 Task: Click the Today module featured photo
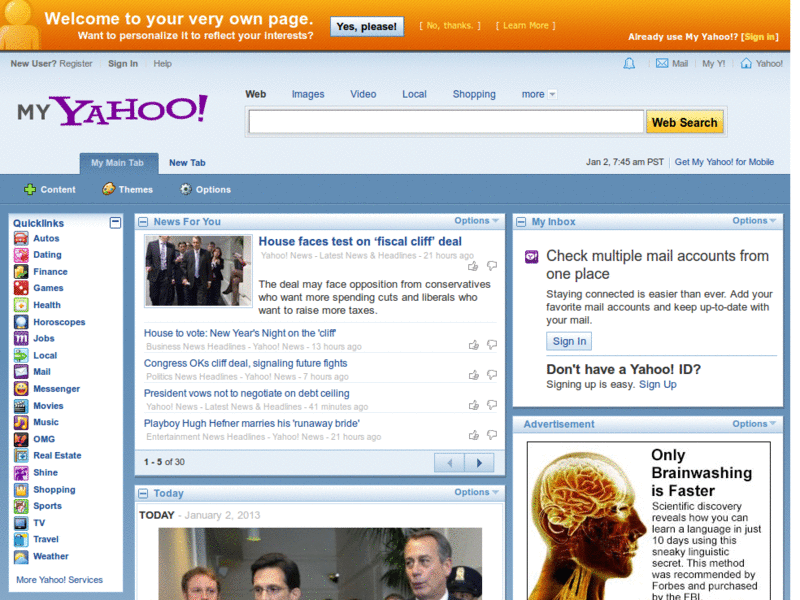click(x=320, y=564)
